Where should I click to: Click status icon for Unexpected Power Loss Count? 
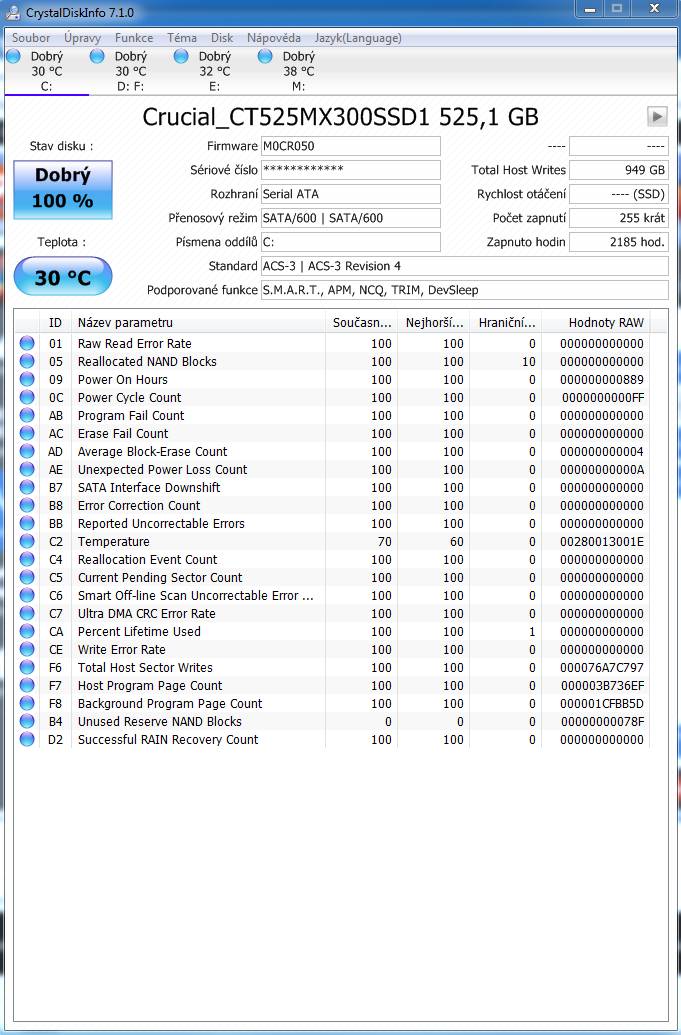tap(27, 469)
